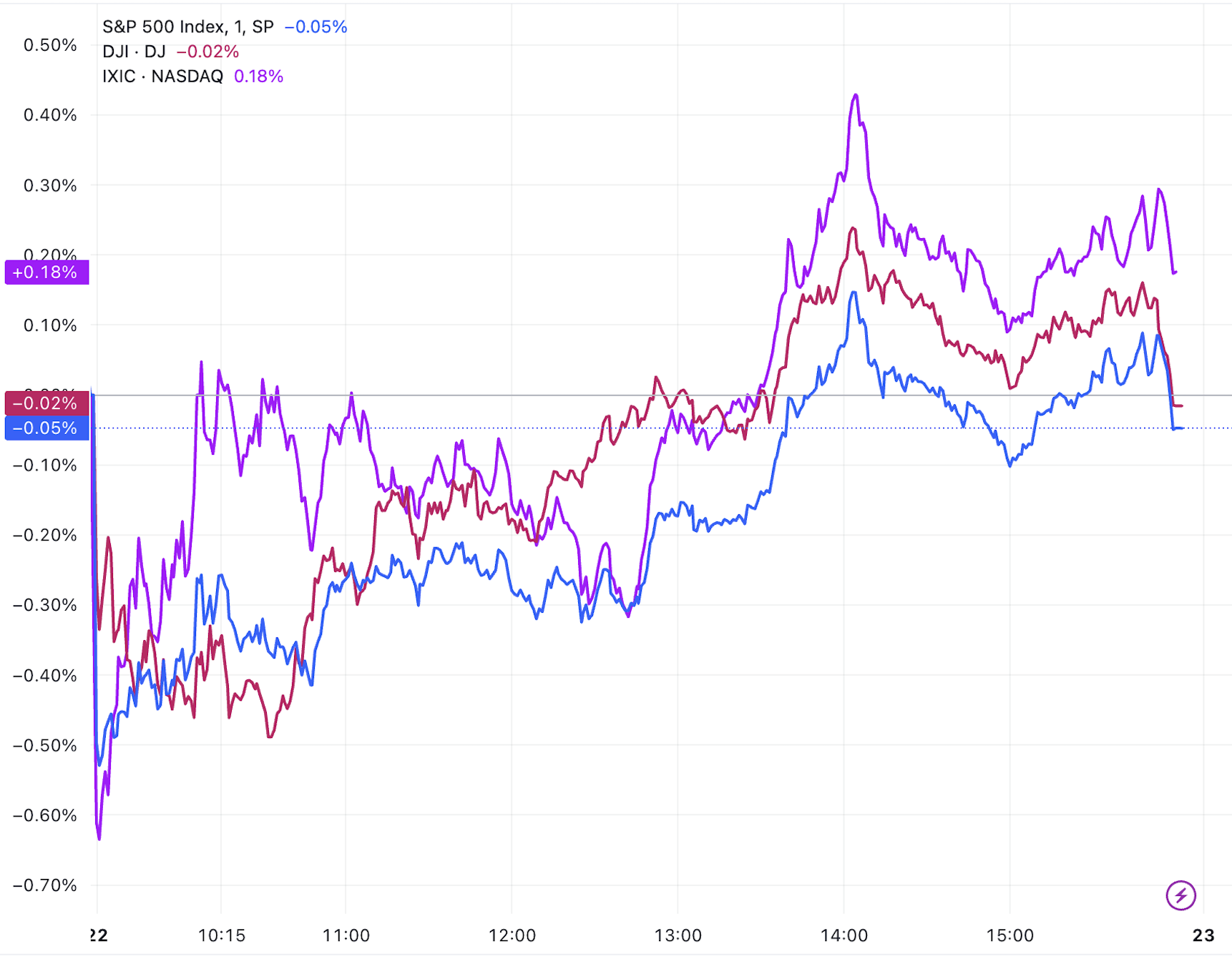Screen dimensions: 1232x964
Task: Click the 15:00 time axis label
Action: coord(1009,935)
